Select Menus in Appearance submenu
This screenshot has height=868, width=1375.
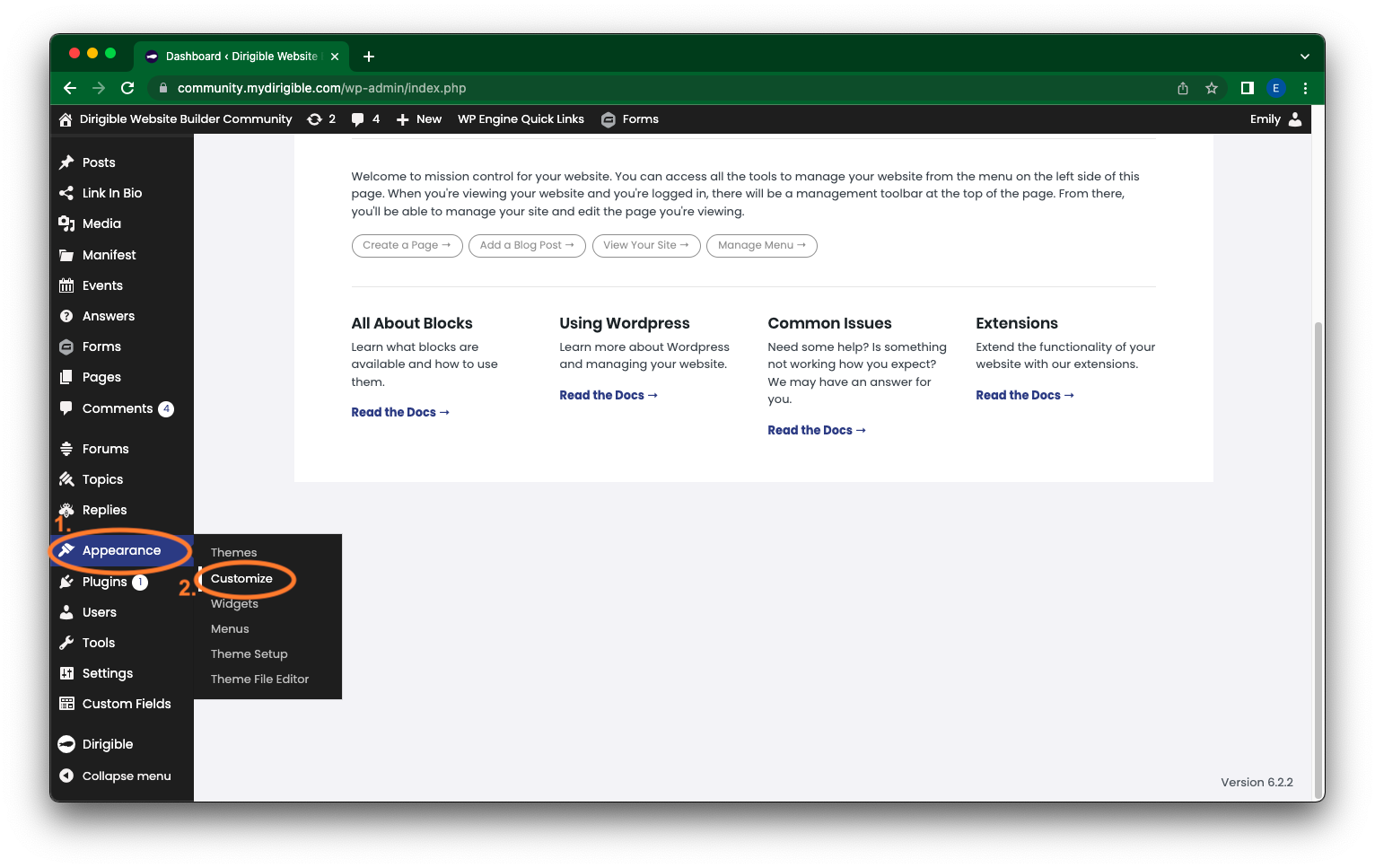pyautogui.click(x=230, y=629)
